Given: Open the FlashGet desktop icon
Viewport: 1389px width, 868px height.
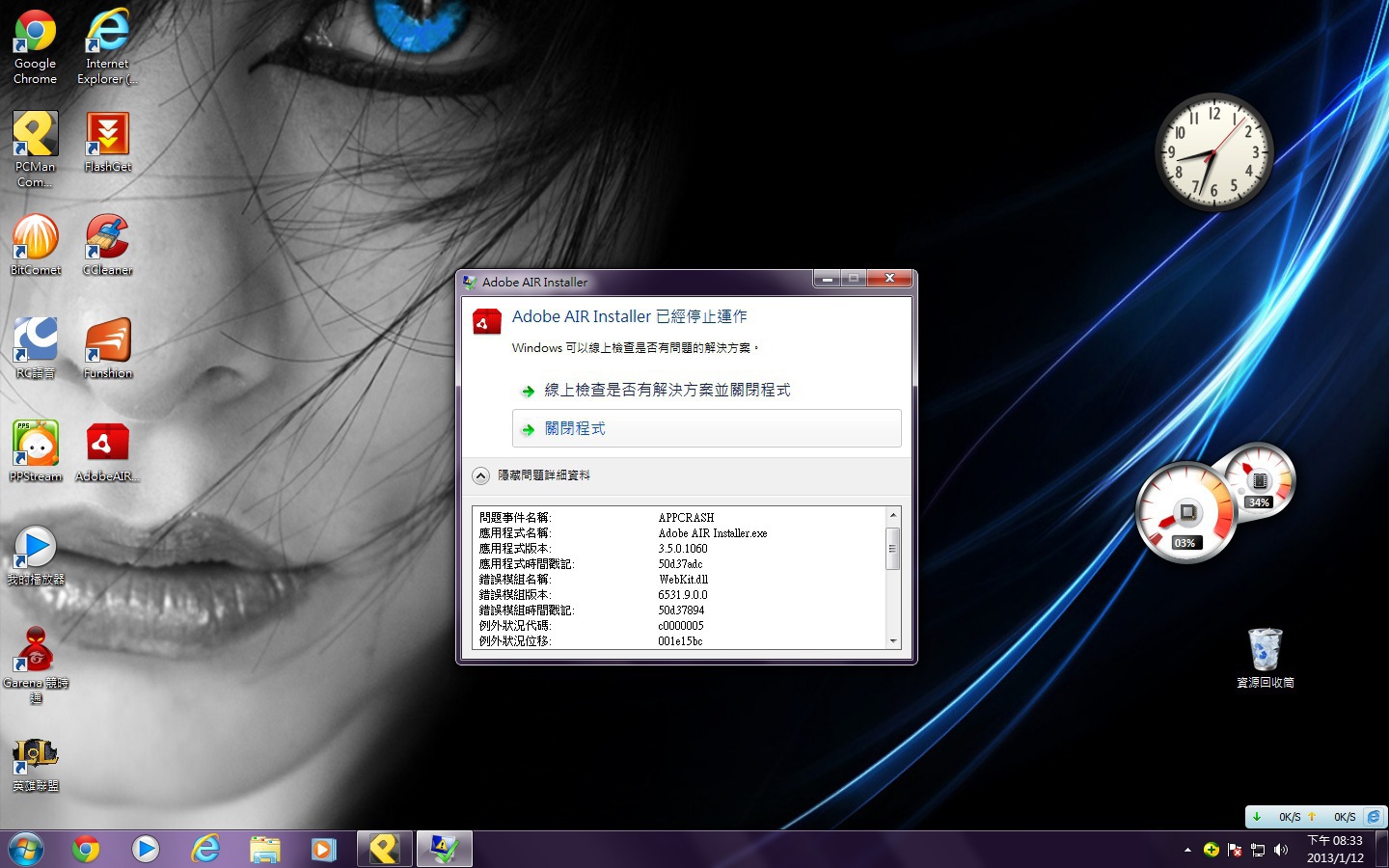Looking at the screenshot, I should pos(107,136).
